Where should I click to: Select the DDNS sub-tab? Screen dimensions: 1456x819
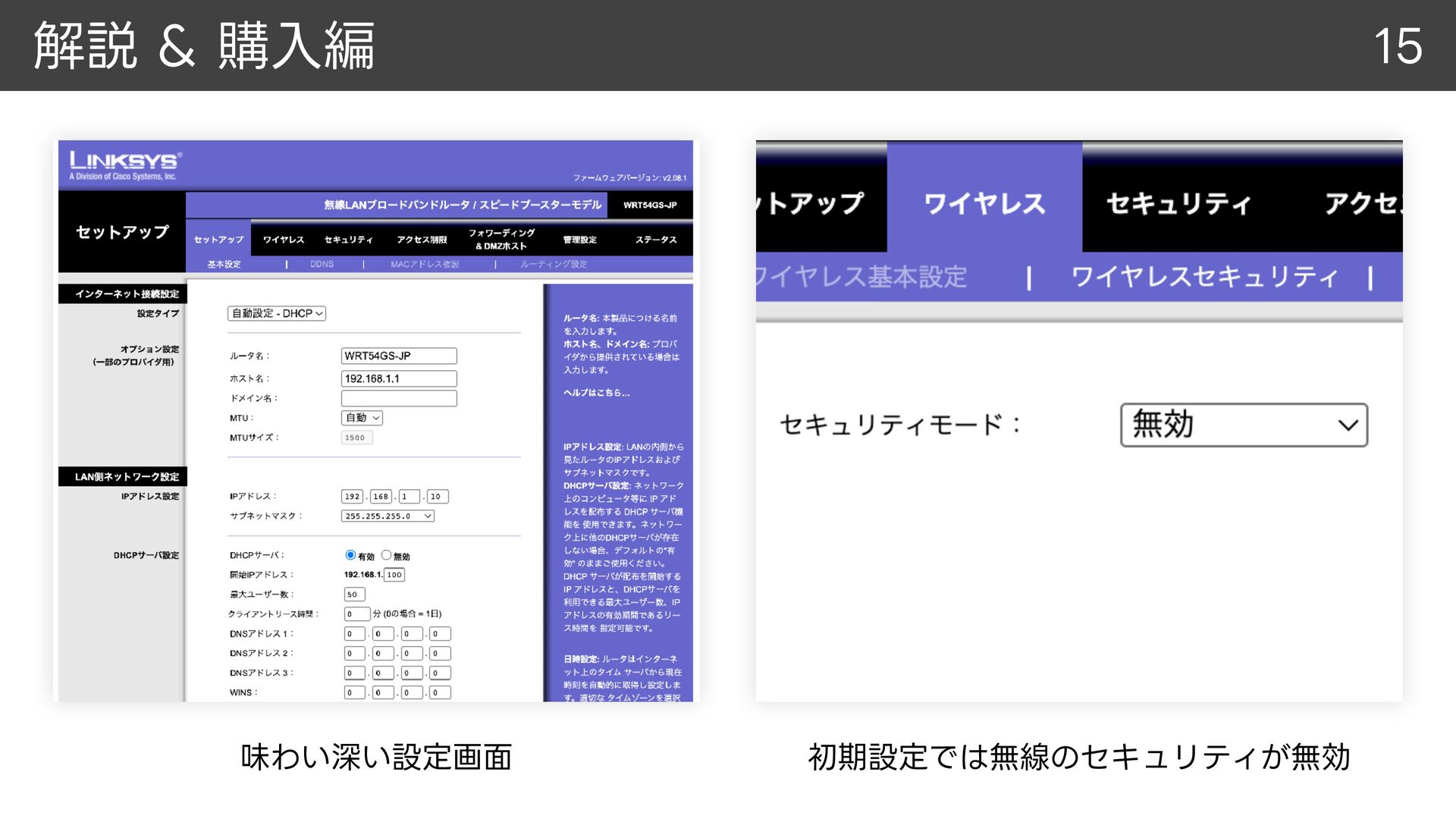coord(322,264)
